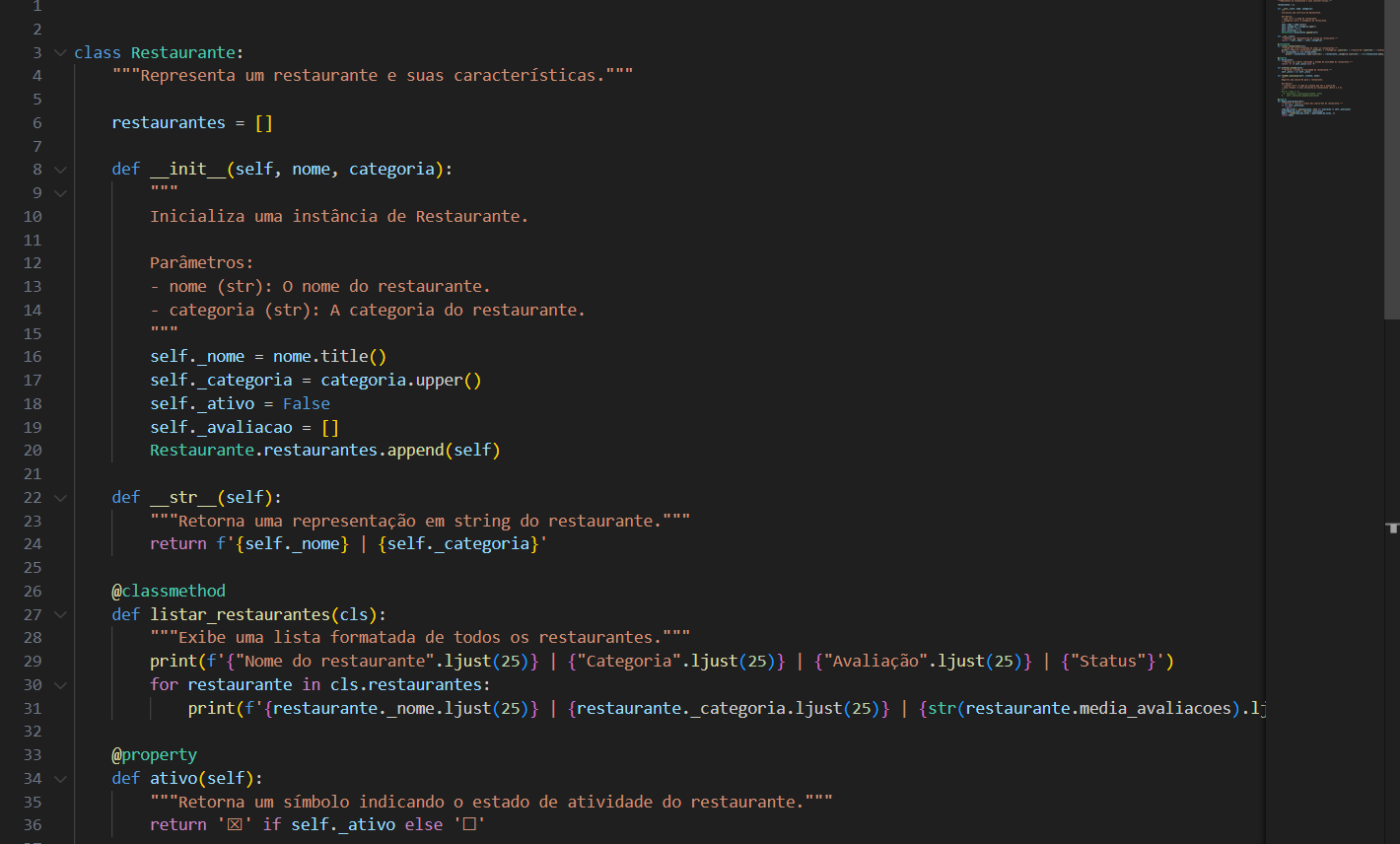
Task: Click 'nome.title()' on line 16
Action: click(330, 357)
